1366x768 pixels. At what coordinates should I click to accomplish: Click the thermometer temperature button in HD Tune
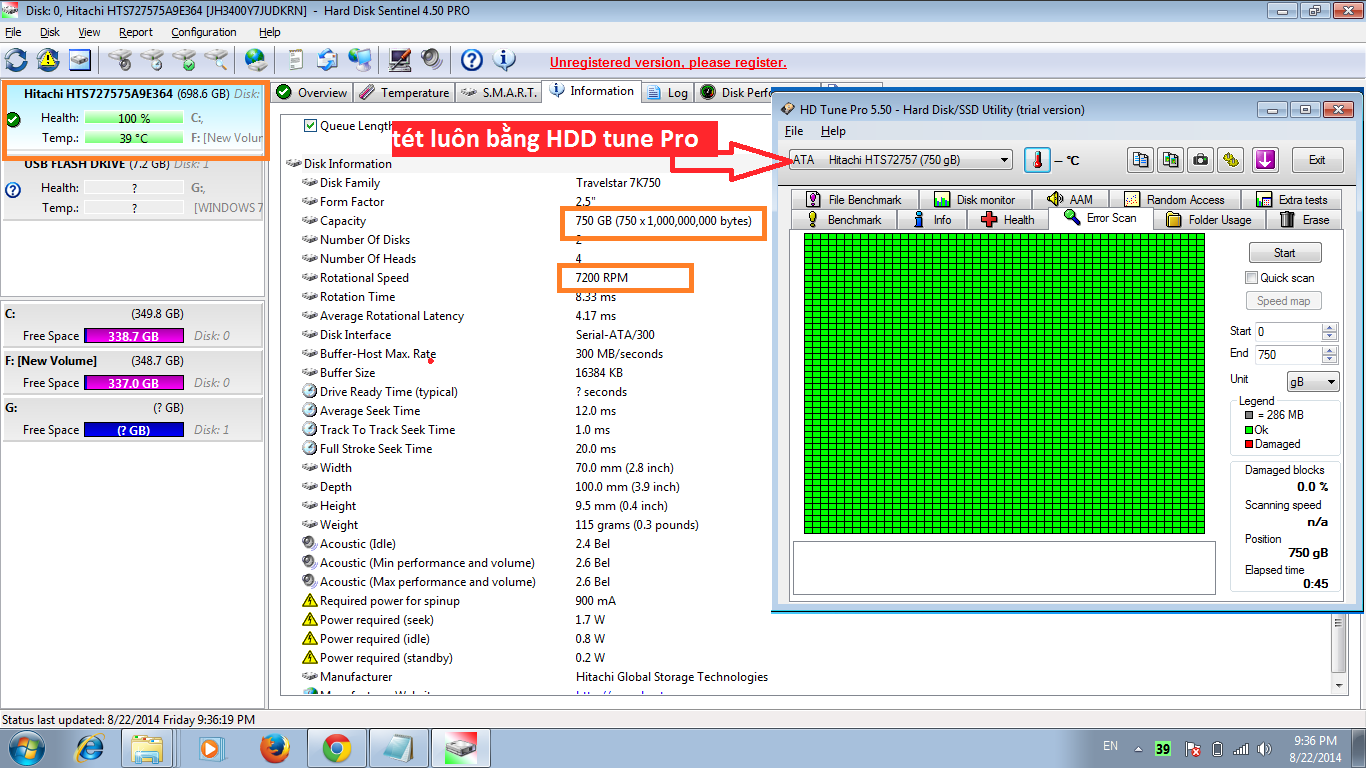pos(1037,160)
